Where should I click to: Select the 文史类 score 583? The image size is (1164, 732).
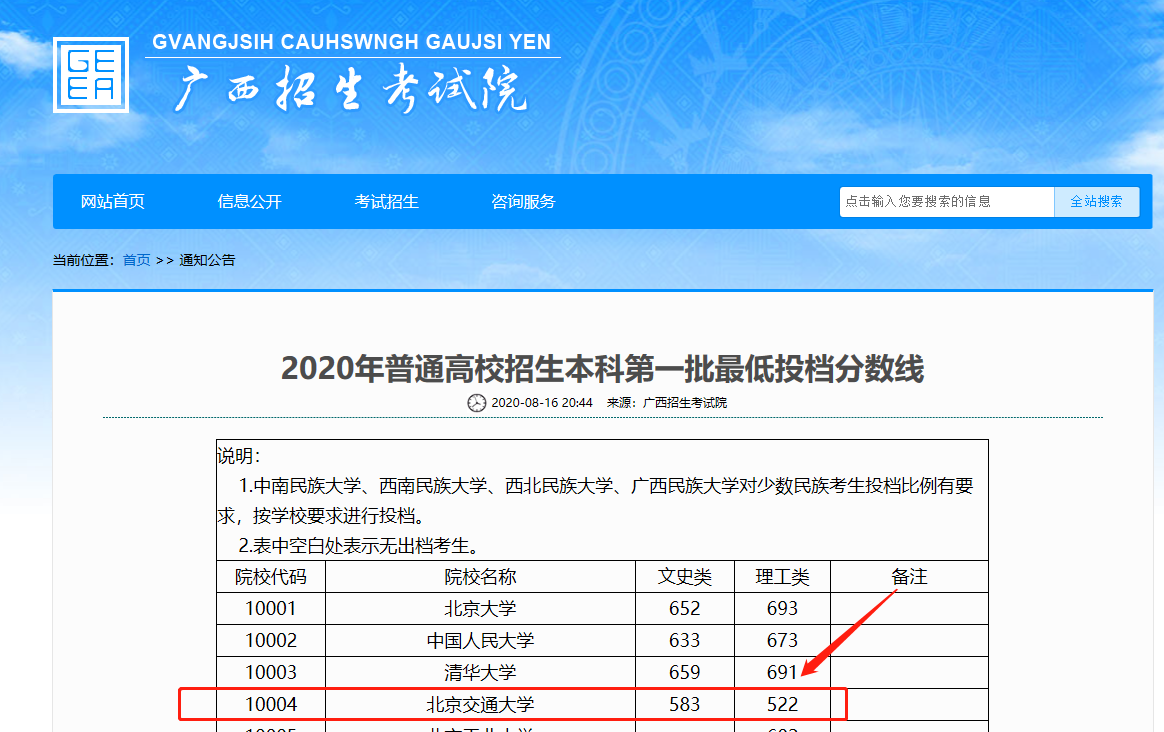(x=684, y=705)
